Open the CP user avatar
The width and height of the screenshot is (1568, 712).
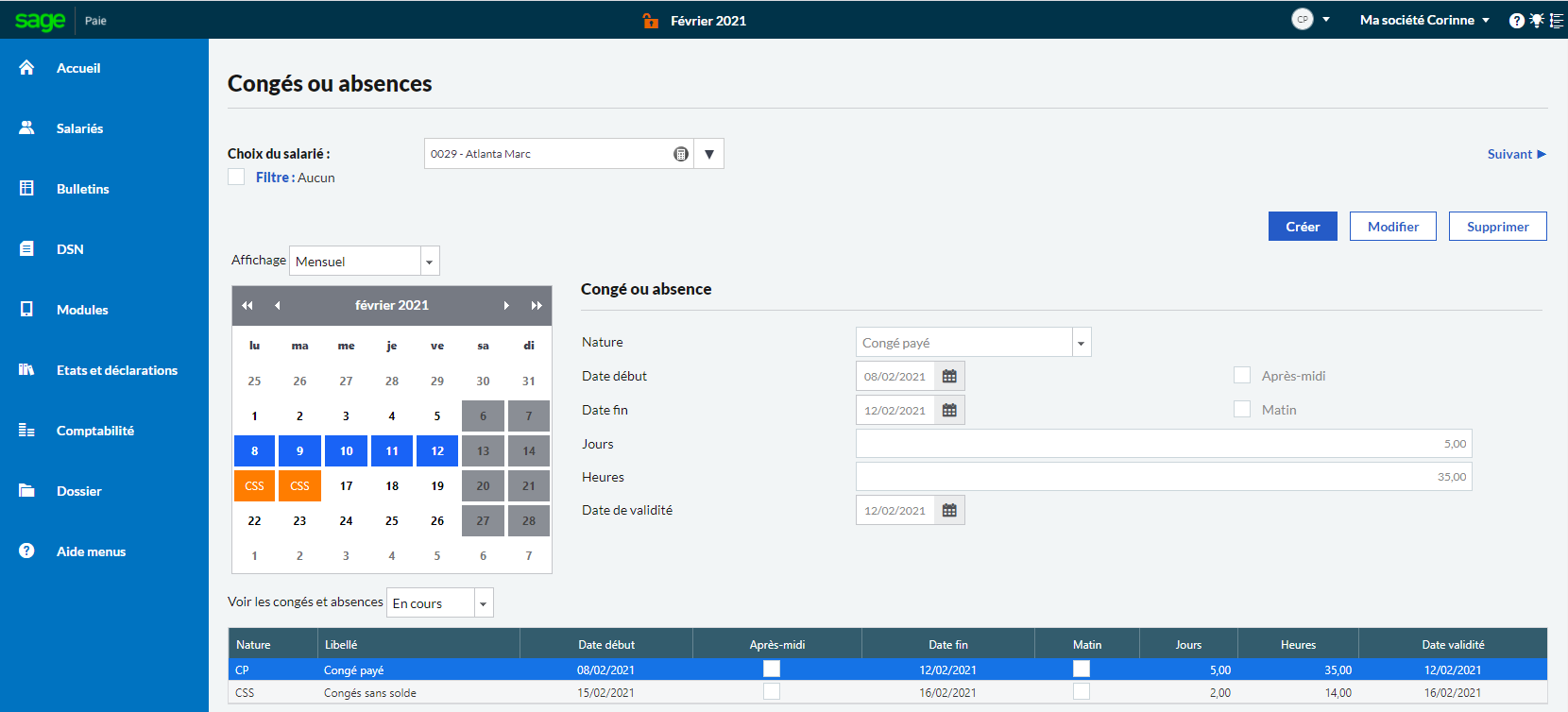click(1303, 19)
